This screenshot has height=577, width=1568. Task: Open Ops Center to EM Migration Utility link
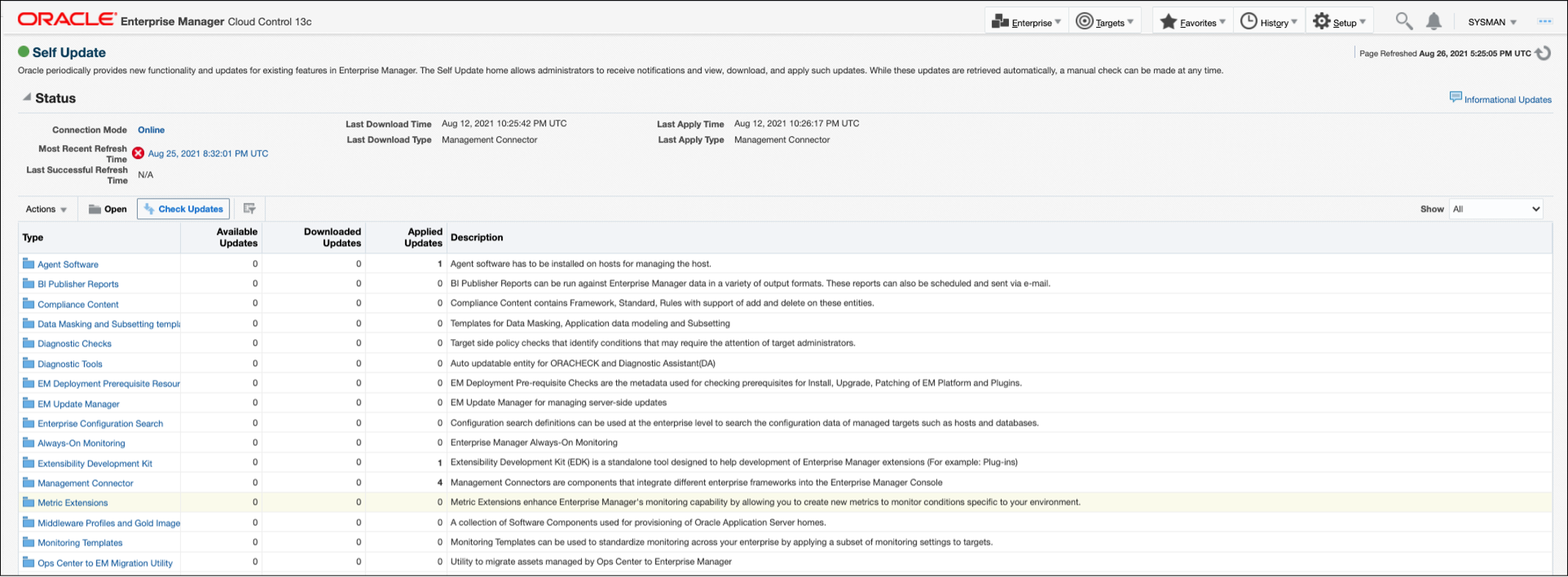coord(106,563)
